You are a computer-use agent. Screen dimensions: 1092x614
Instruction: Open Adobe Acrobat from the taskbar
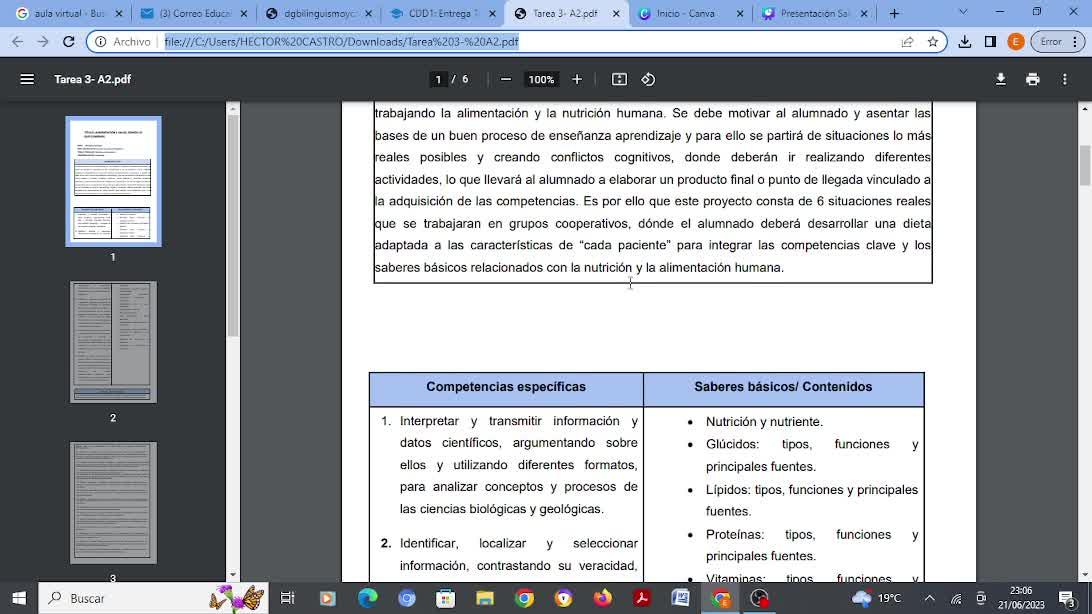tap(642, 598)
